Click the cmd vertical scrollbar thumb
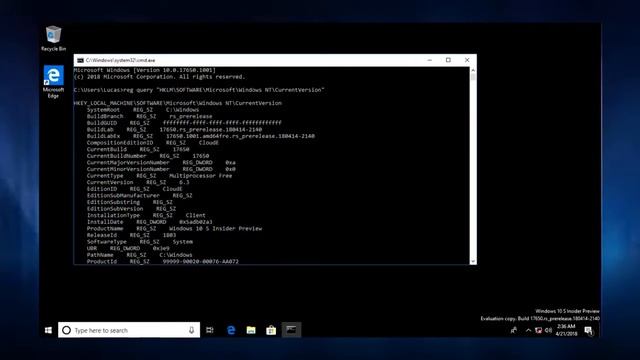Viewport: 640px width, 360px height. point(473,77)
